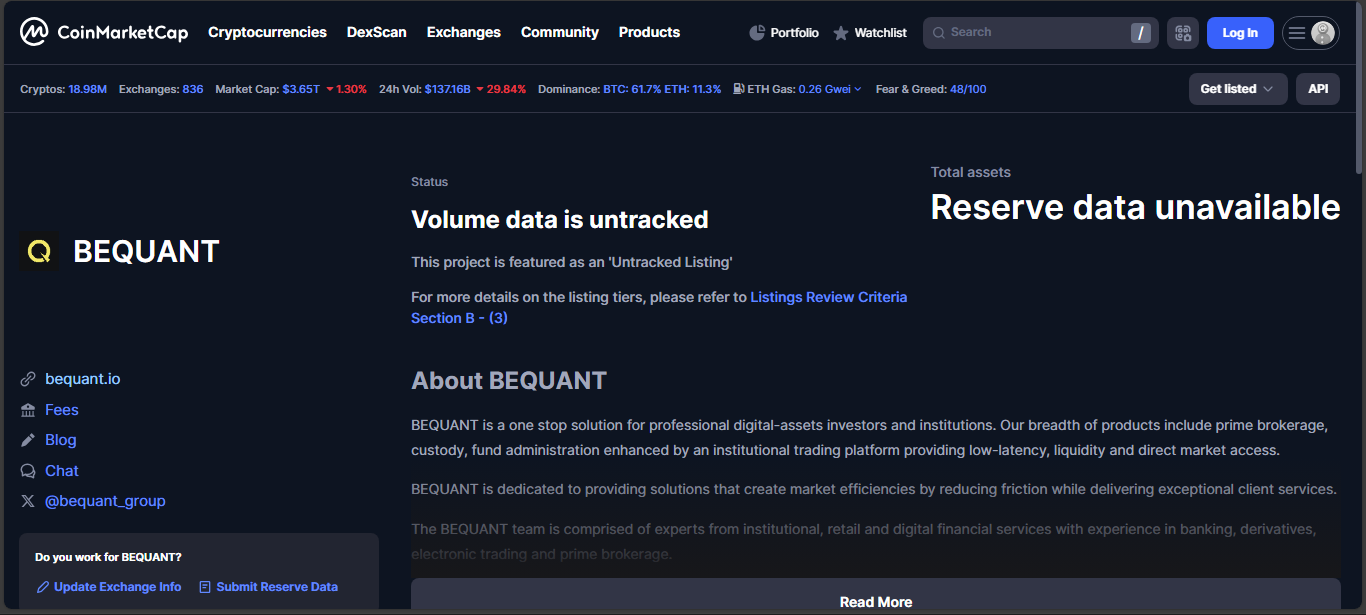Click the 'Do you work for BEQUANT?' text
The width and height of the screenshot is (1366, 615).
(x=108, y=557)
